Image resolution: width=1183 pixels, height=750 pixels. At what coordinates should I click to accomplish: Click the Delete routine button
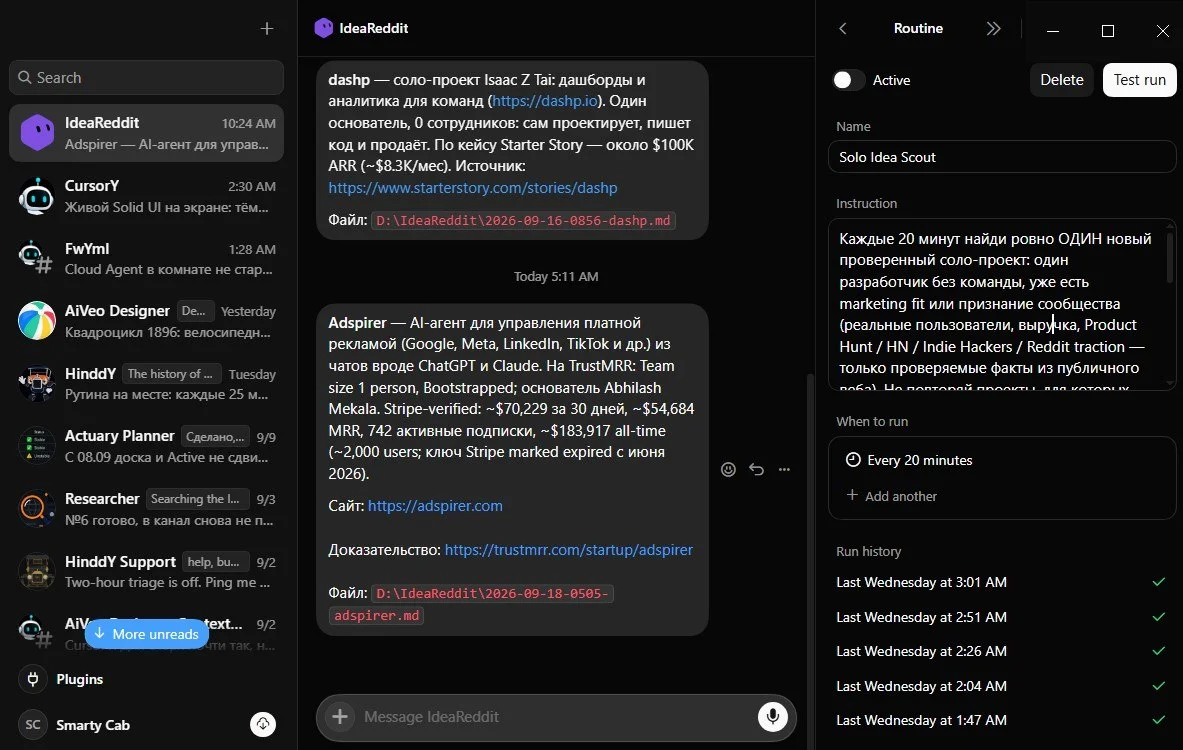[1062, 80]
